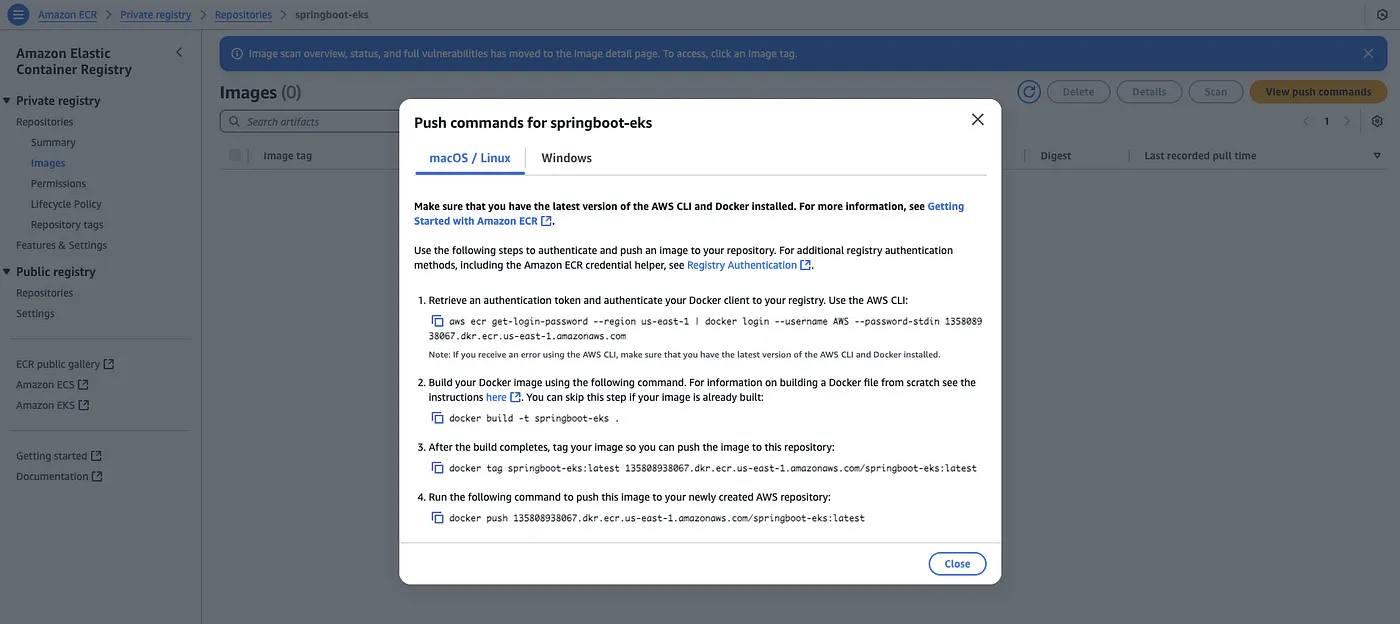
Task: Collapse the Public registry section
Action: pyautogui.click(x=7, y=272)
